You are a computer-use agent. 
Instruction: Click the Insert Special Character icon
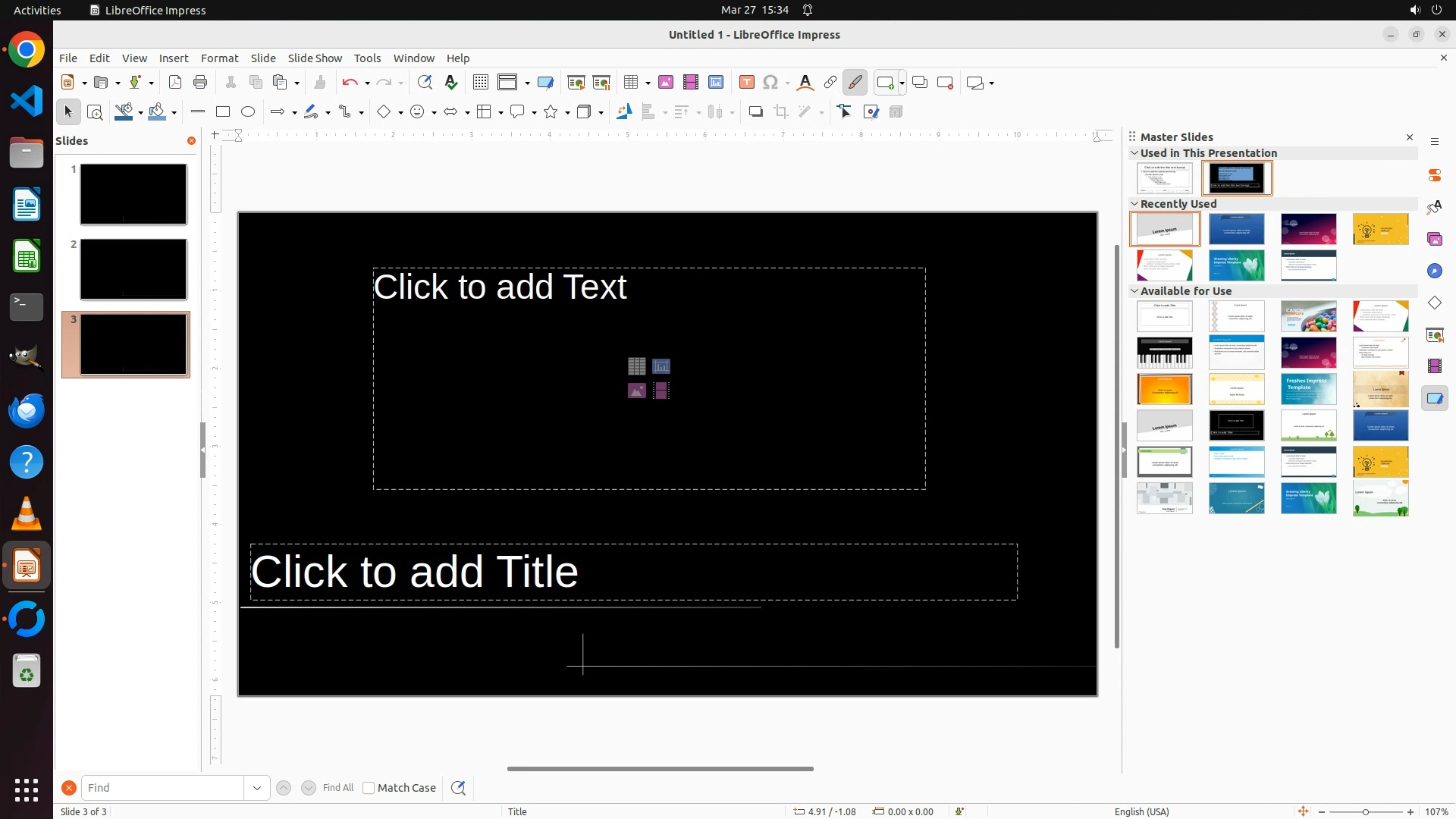(770, 83)
